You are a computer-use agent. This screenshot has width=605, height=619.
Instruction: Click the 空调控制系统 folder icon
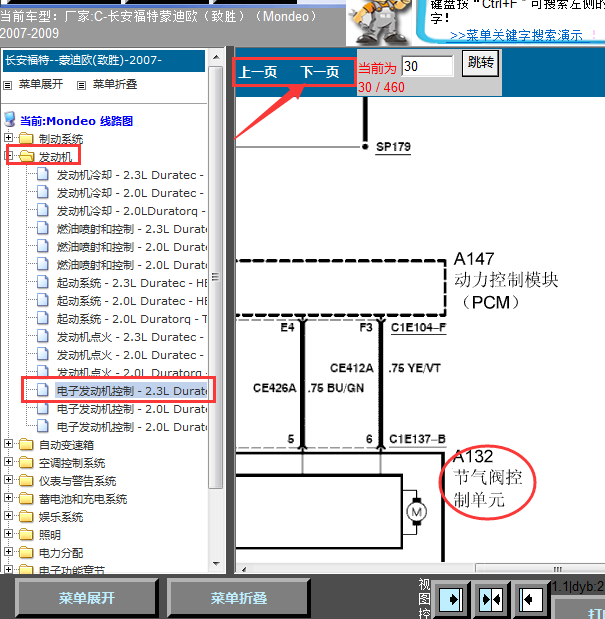tap(26, 462)
